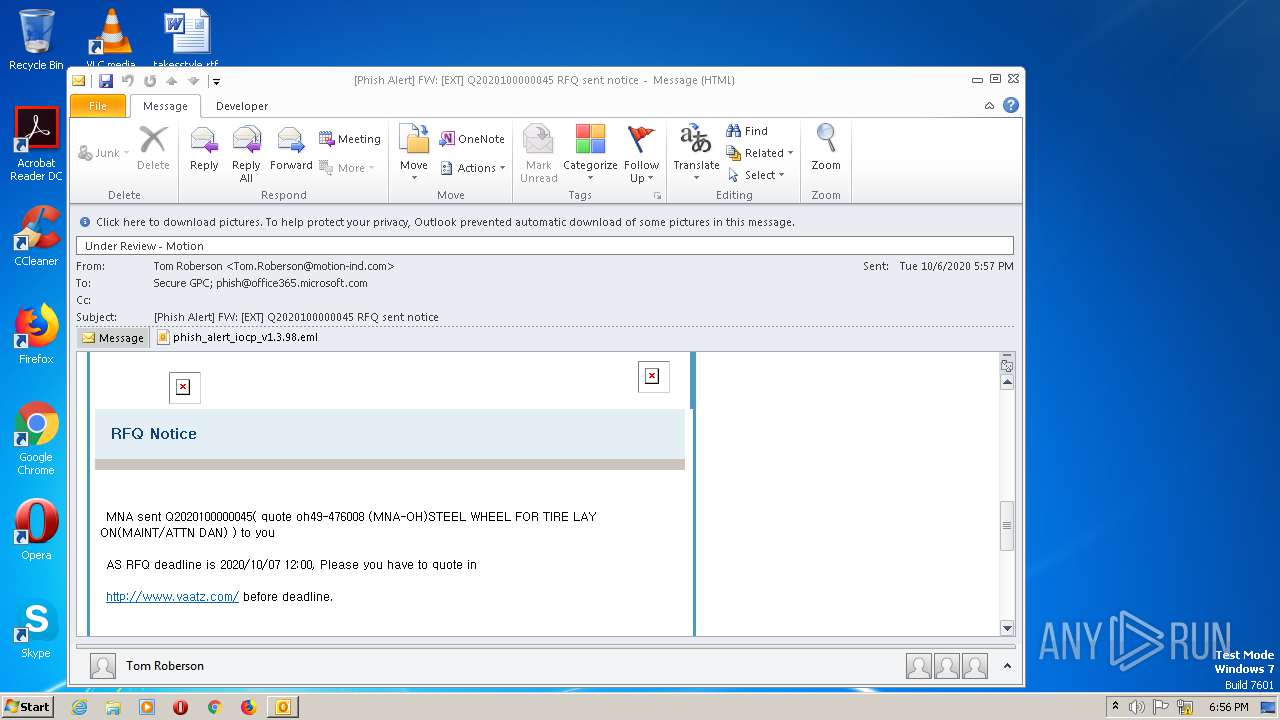Open the Related dropdown
1280x720 pixels.
760,153
